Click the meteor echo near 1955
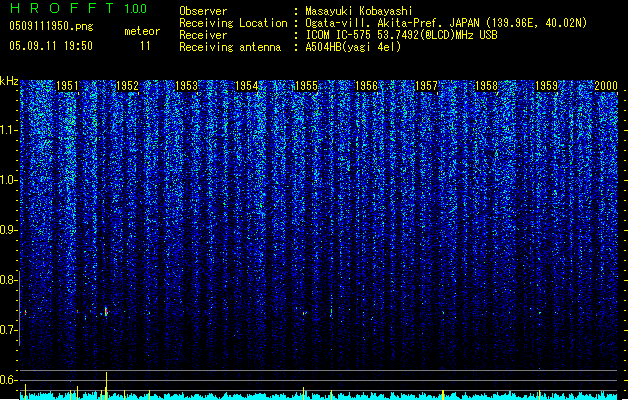 pyautogui.click(x=304, y=313)
